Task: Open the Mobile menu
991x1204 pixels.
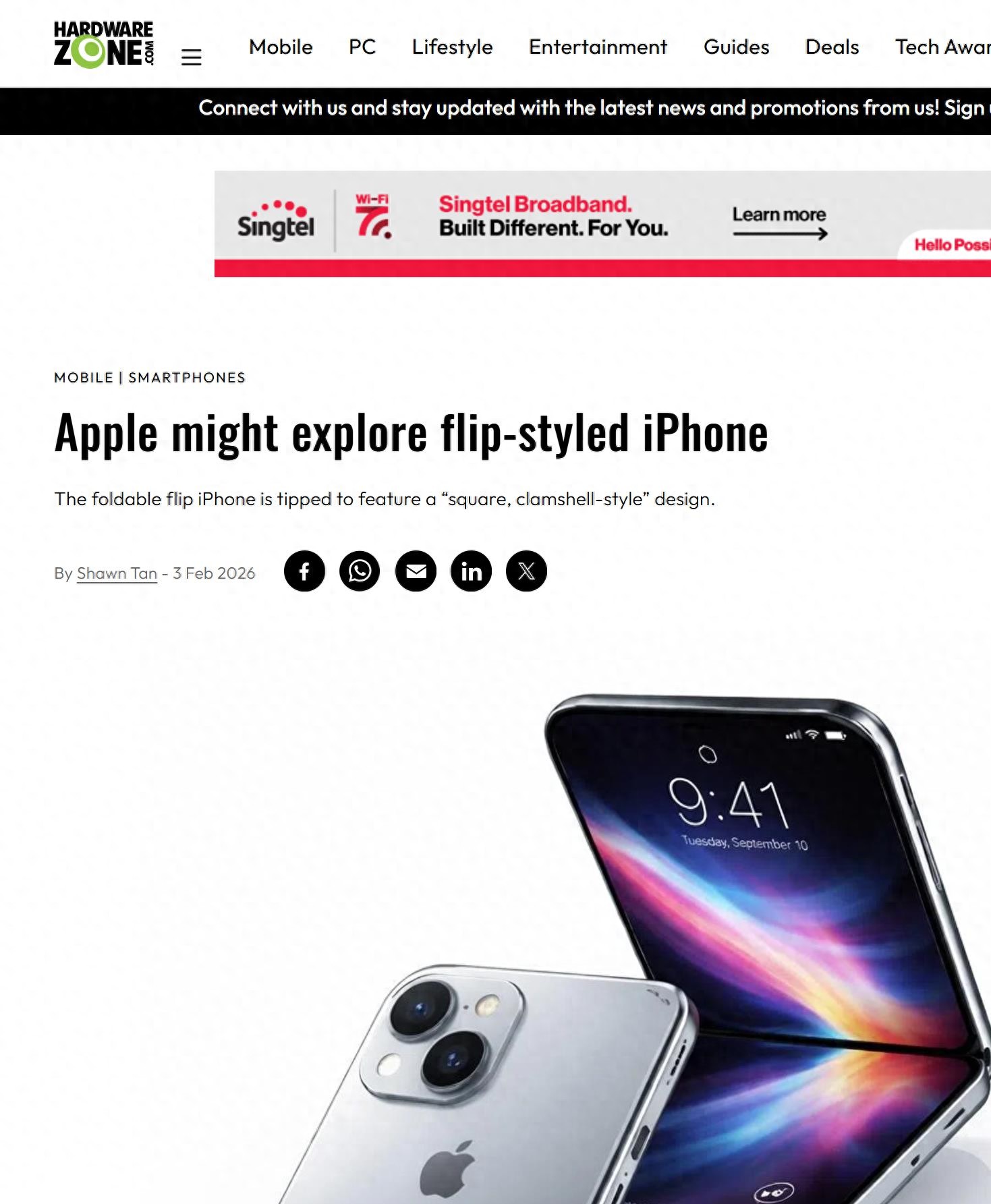Action: (x=281, y=47)
